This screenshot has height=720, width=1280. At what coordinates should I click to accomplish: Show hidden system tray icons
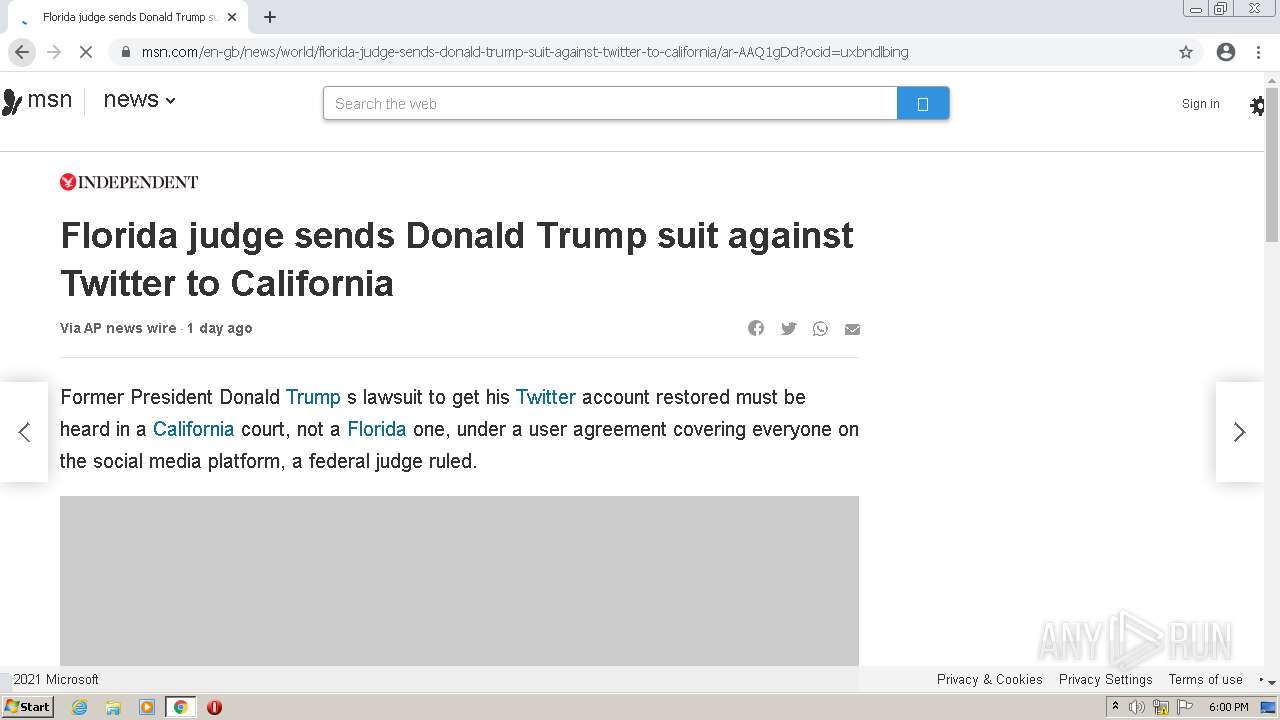1115,707
